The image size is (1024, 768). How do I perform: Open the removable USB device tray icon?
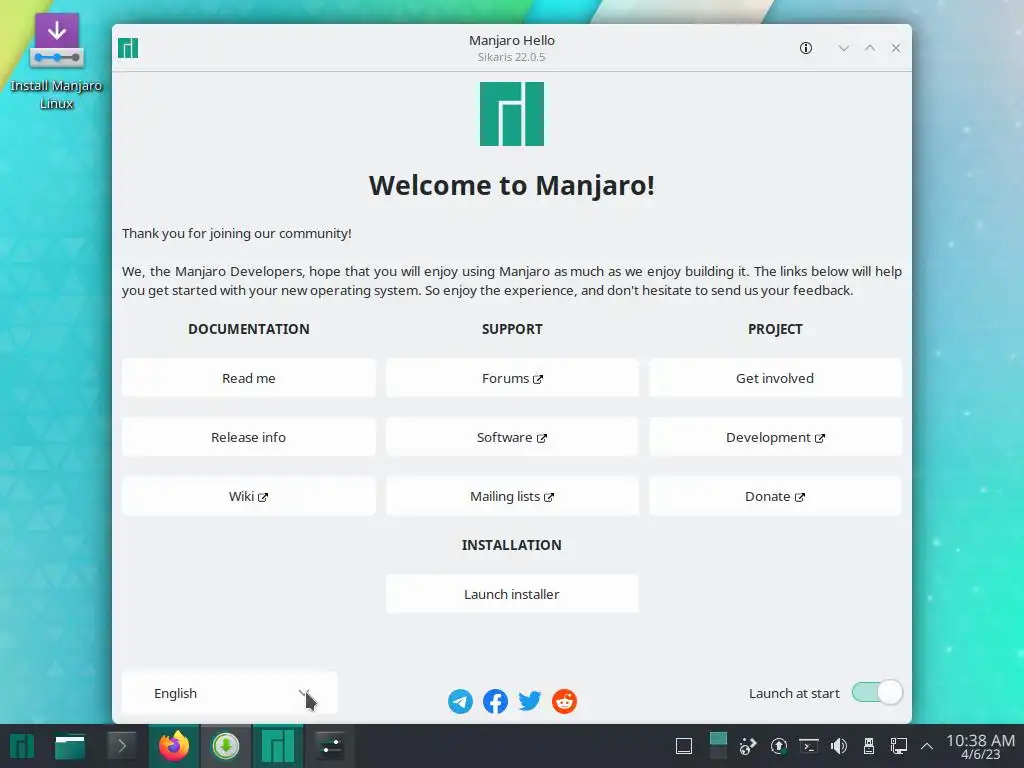tap(869, 746)
